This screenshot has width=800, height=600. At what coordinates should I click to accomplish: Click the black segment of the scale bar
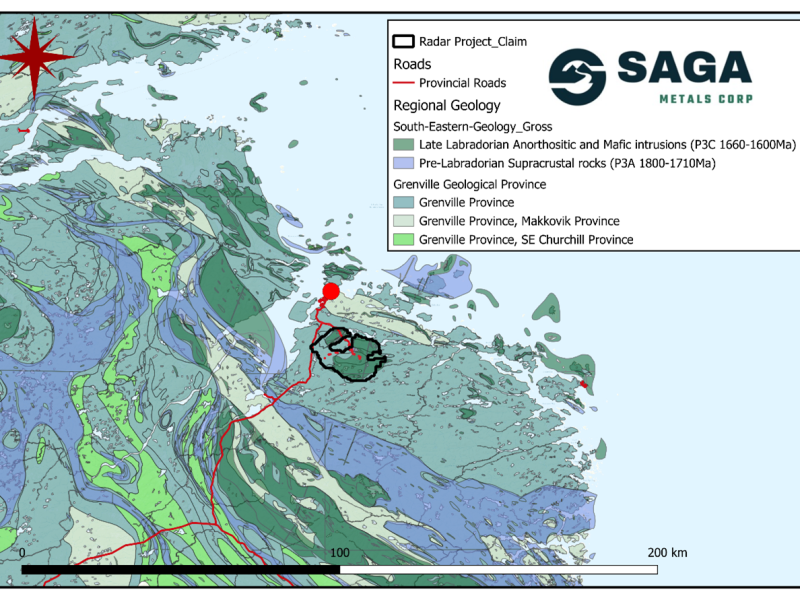[x=180, y=569]
